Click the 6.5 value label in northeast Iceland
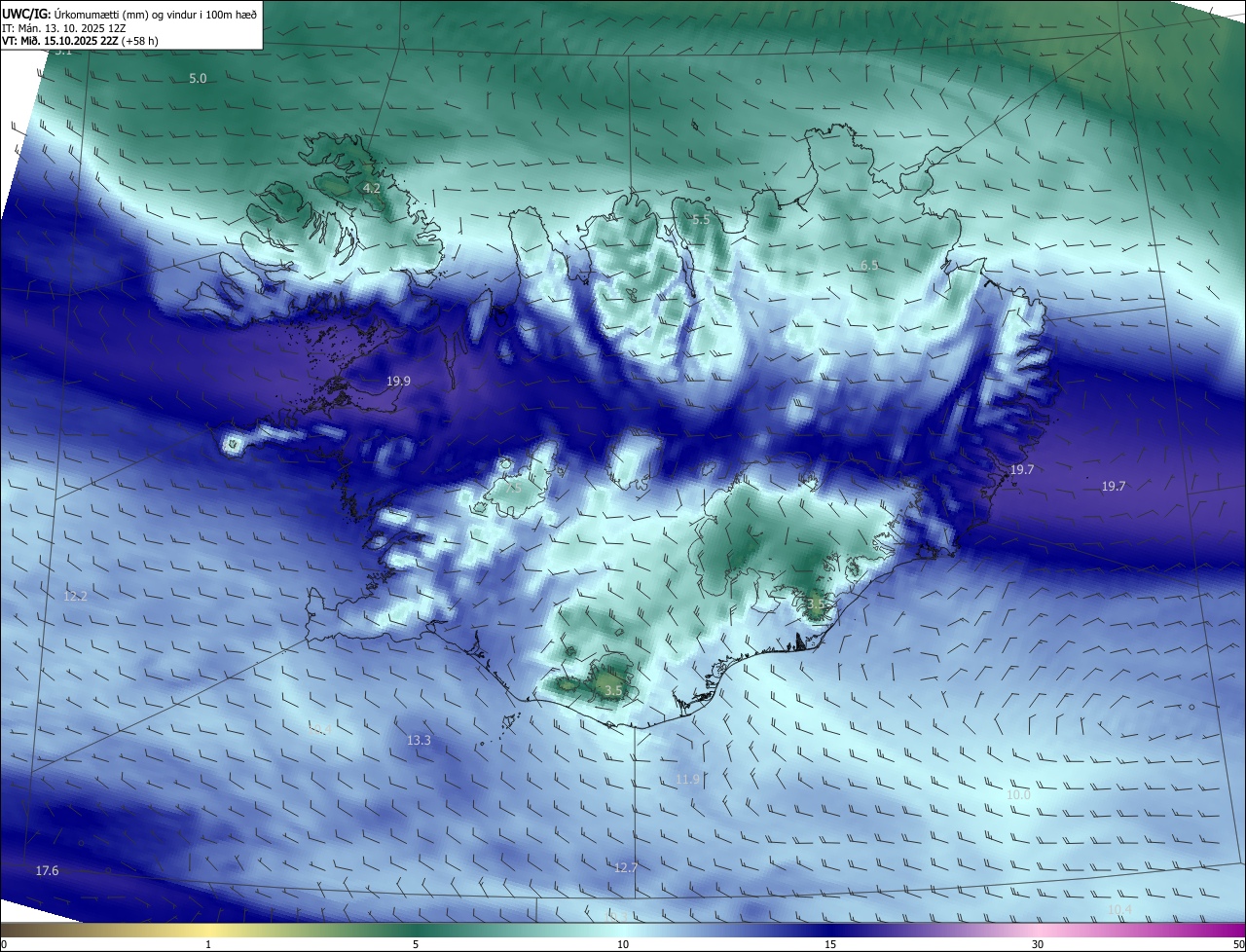The height and width of the screenshot is (952, 1246). [869, 266]
